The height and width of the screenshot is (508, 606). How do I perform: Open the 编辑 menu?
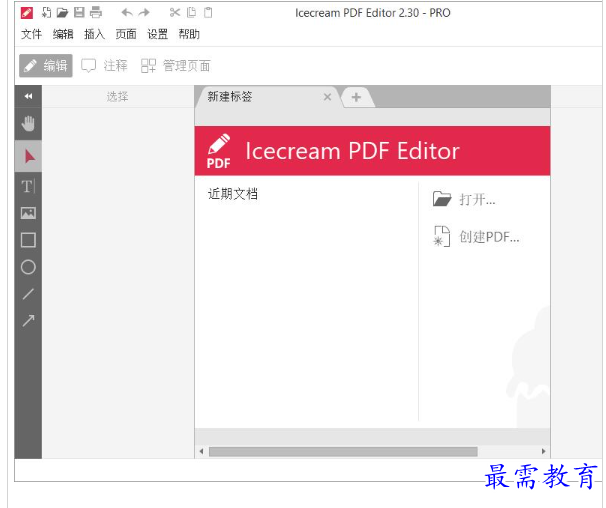click(63, 34)
